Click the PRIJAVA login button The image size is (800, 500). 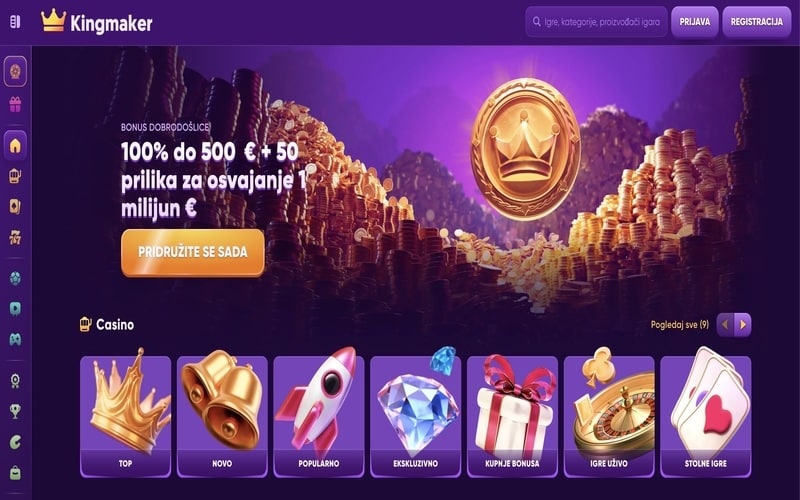(694, 22)
